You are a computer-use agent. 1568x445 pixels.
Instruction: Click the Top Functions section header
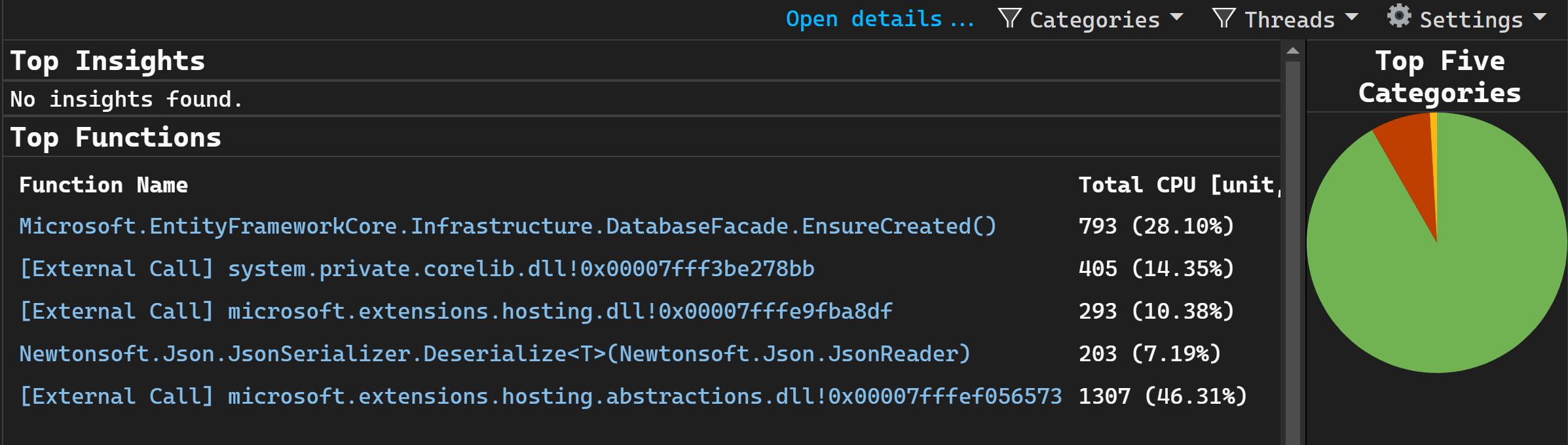point(115,137)
